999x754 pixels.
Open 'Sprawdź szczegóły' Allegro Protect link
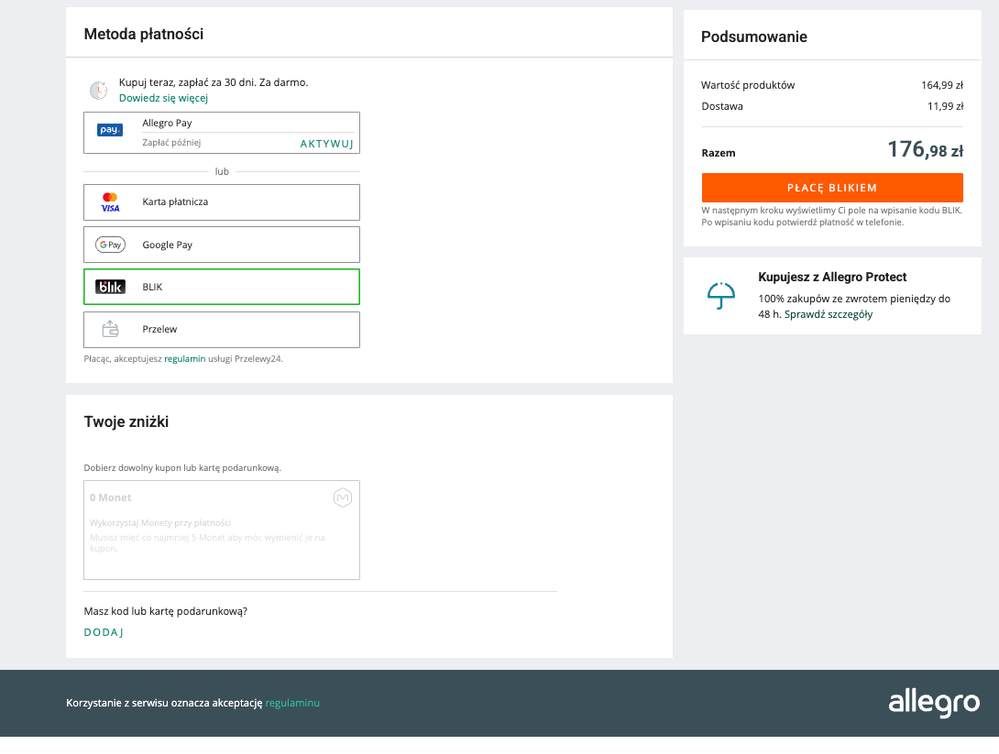click(828, 314)
